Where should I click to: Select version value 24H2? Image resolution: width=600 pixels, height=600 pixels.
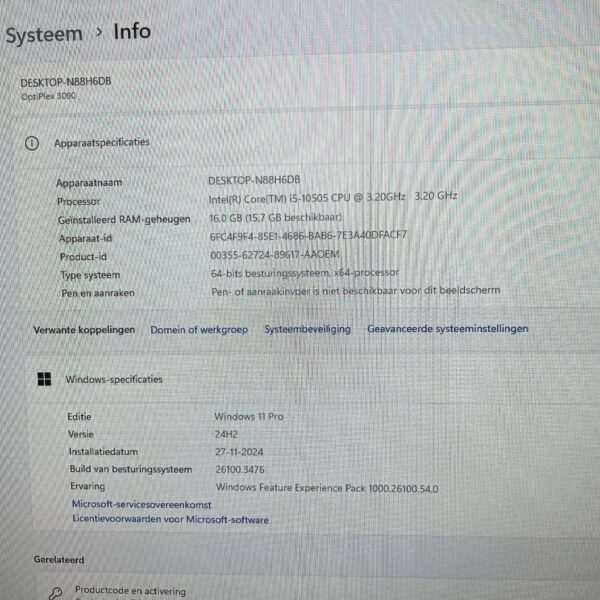tap(226, 435)
